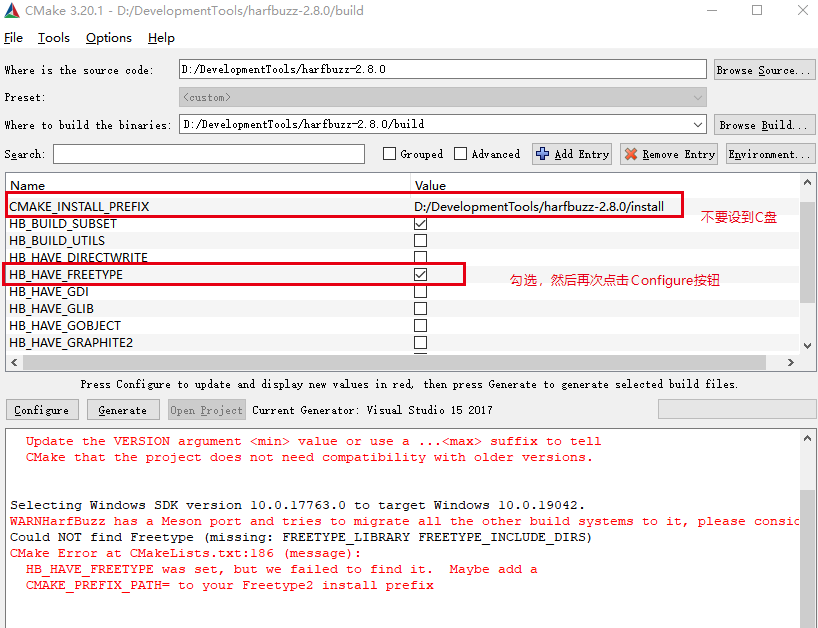Screen dimensions: 818x628
Task: Click the cache list horizontal scrollbar thumb
Action: pyautogui.click(x=394, y=363)
